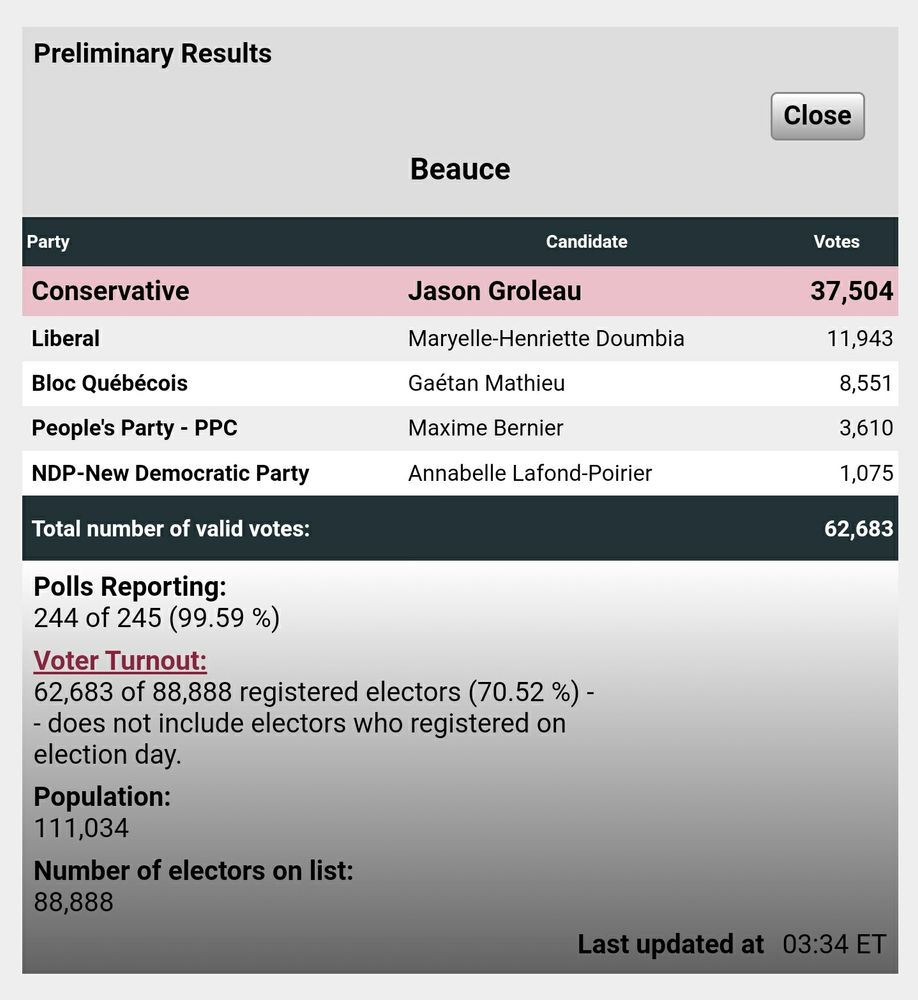The image size is (918, 1000).
Task: Select the People's Party - PPC row
Action: click(x=460, y=428)
